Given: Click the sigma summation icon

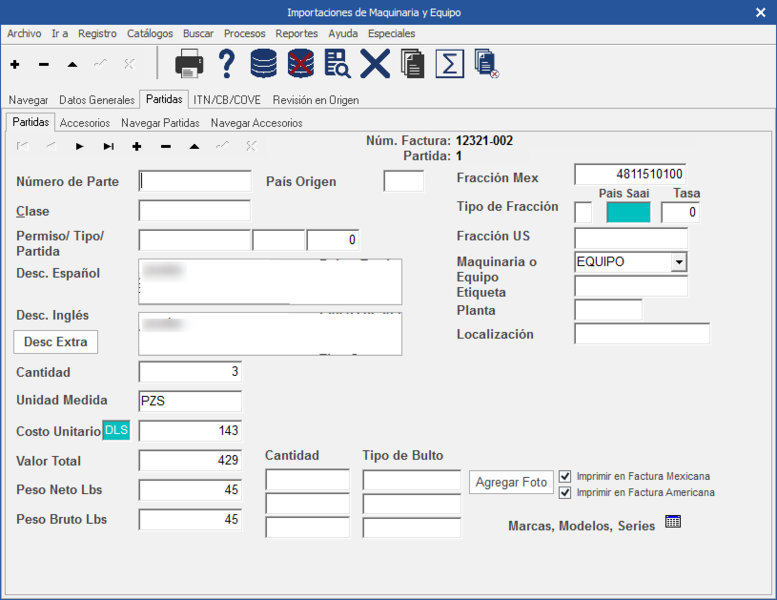Looking at the screenshot, I should pos(450,63).
